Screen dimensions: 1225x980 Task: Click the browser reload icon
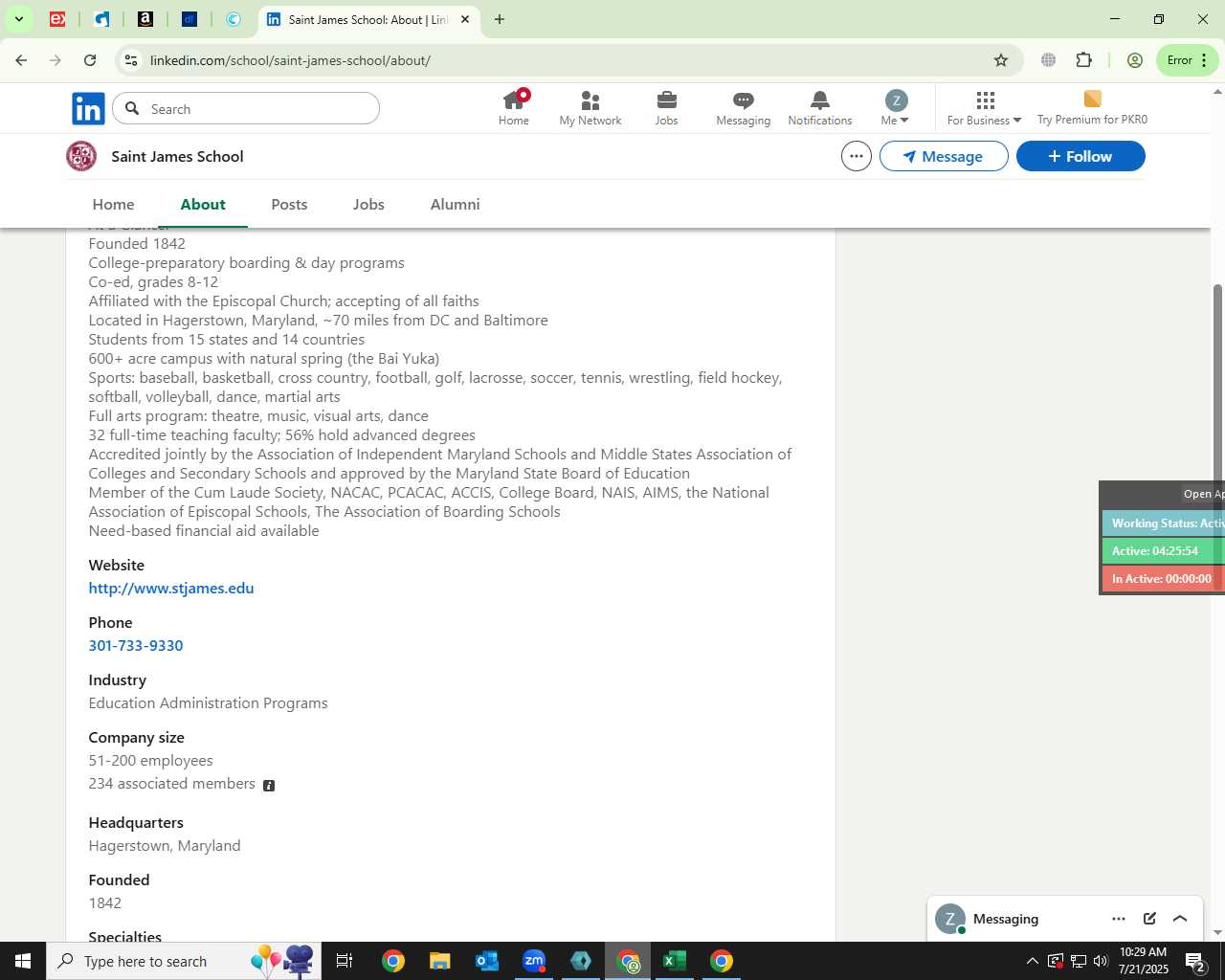[x=90, y=60]
